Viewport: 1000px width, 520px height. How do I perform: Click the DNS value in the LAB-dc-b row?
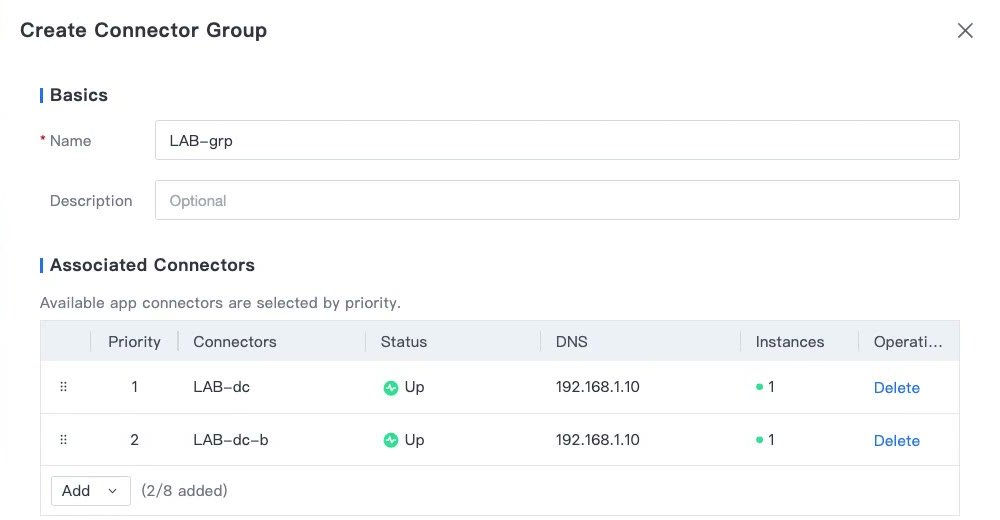(597, 440)
